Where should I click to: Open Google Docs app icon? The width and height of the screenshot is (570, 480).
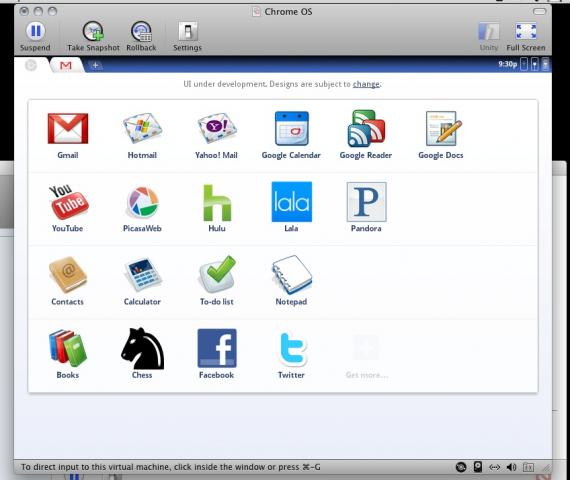click(443, 128)
